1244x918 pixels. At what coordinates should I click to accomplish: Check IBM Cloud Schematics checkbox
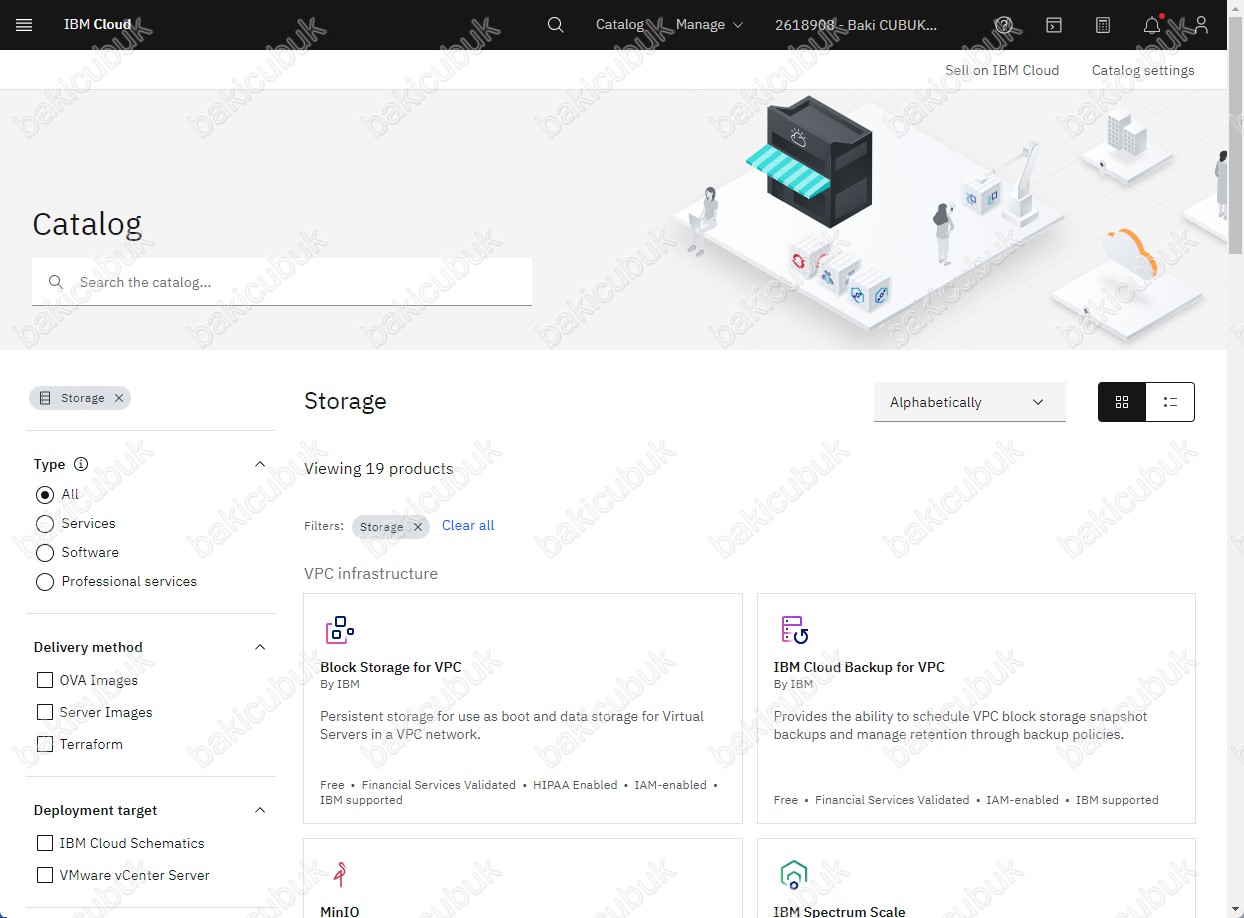tap(45, 843)
